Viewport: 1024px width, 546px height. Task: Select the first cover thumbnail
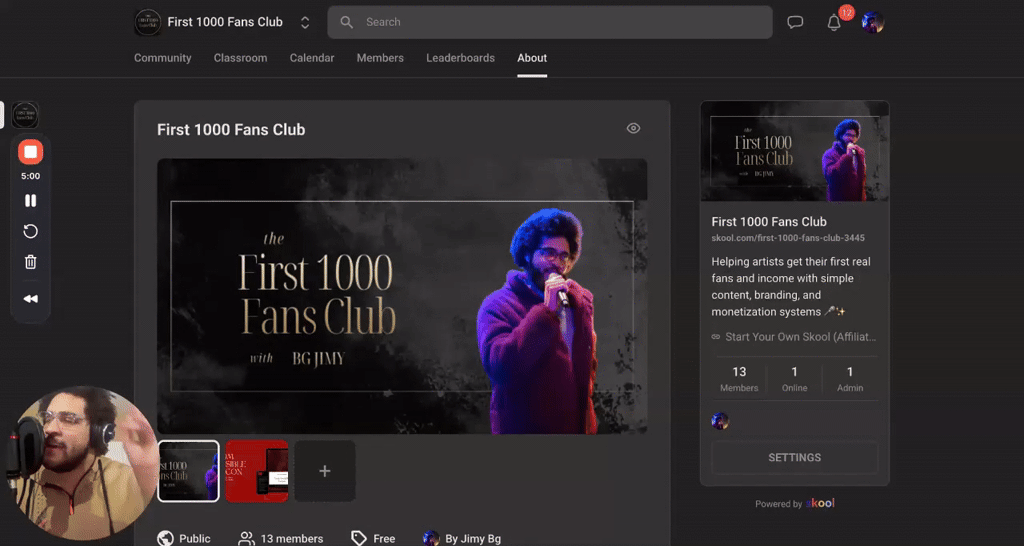click(189, 471)
